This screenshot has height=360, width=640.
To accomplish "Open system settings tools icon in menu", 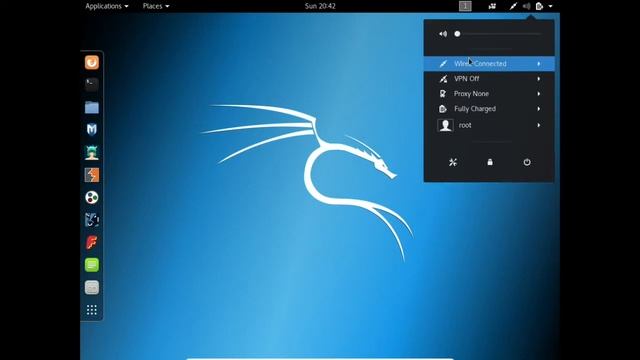I will (453, 162).
